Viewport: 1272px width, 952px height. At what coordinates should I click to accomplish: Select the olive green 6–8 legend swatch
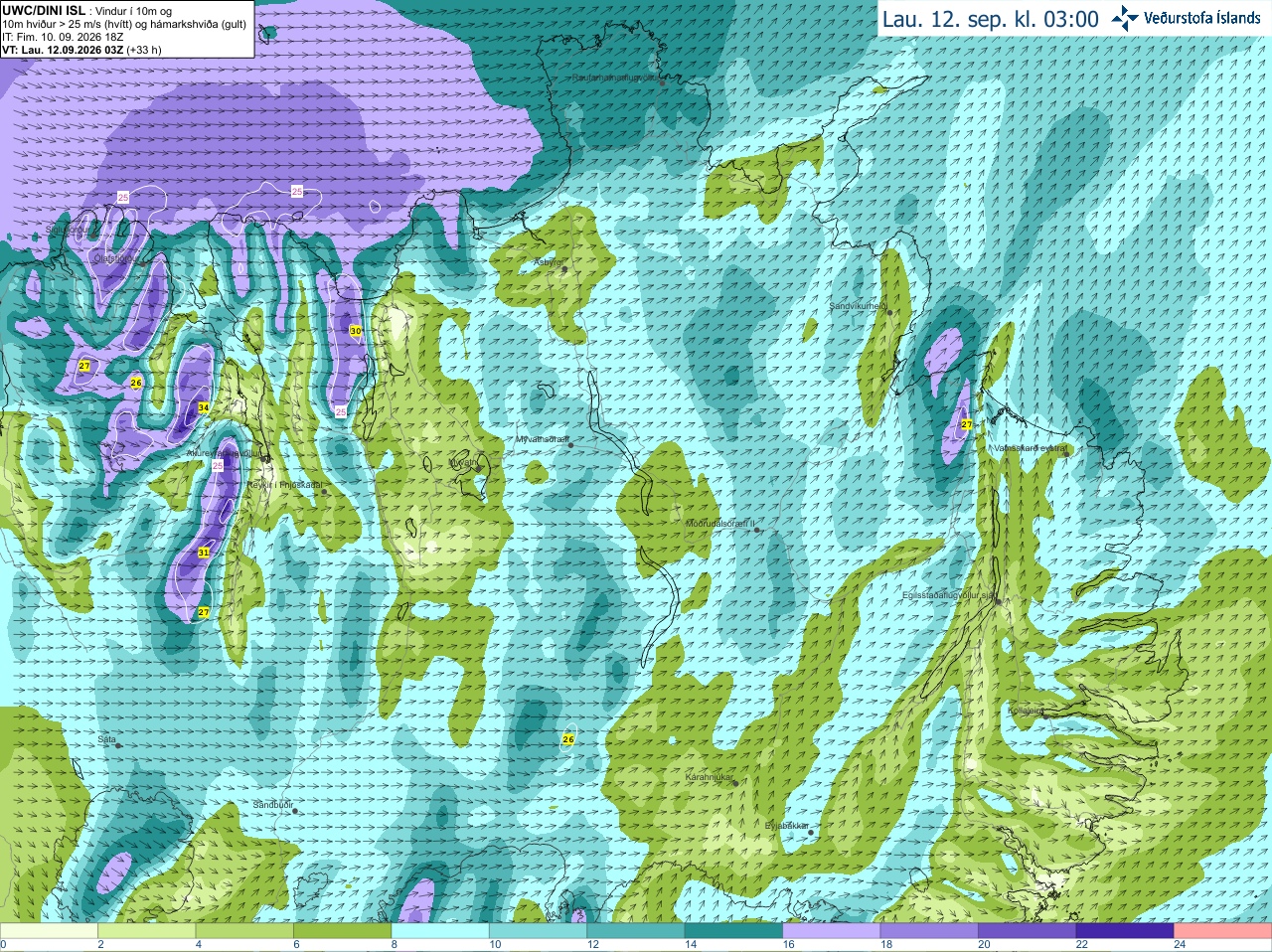point(342,931)
